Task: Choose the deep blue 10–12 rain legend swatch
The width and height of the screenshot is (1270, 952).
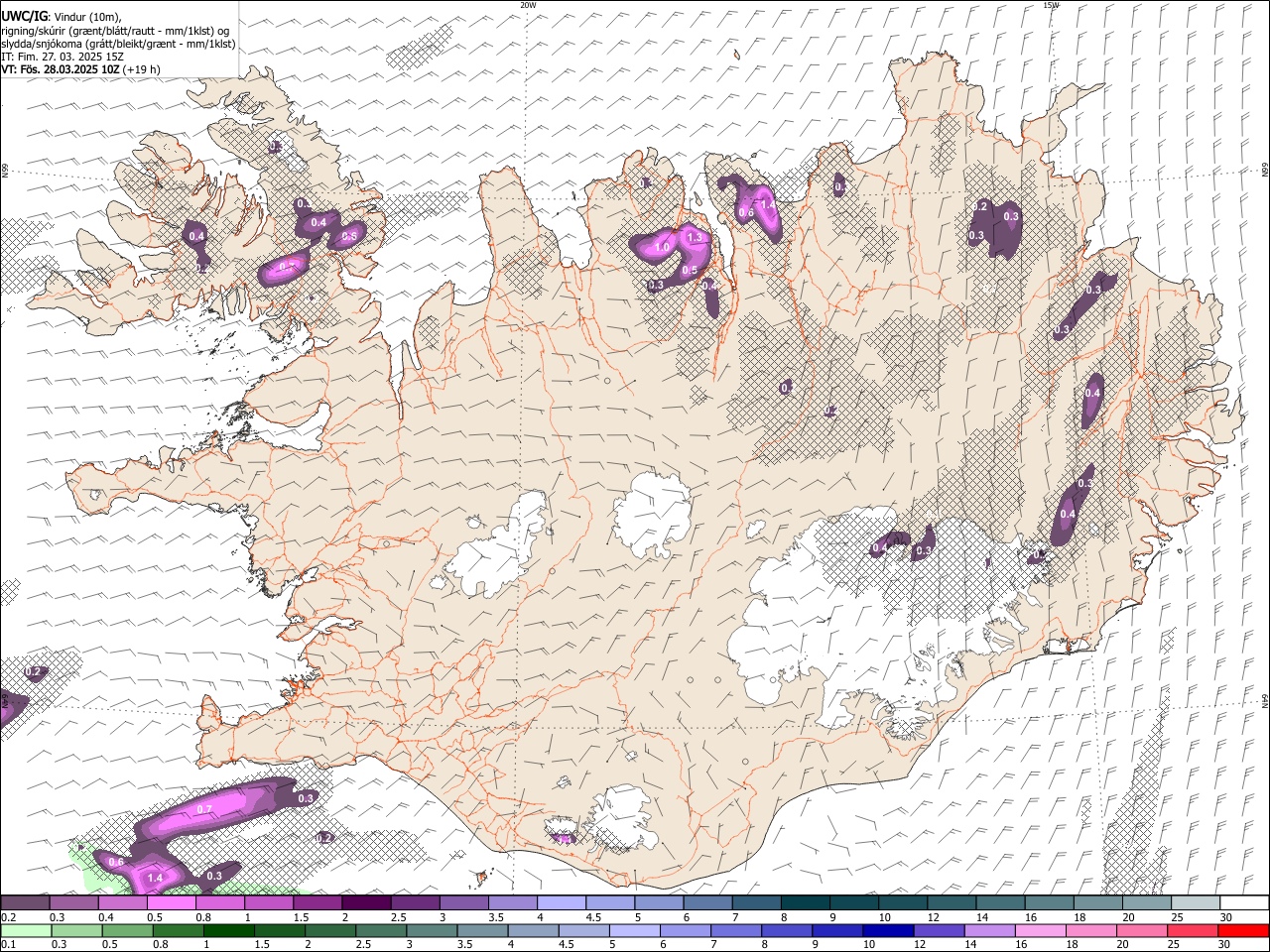Action: click(x=887, y=930)
